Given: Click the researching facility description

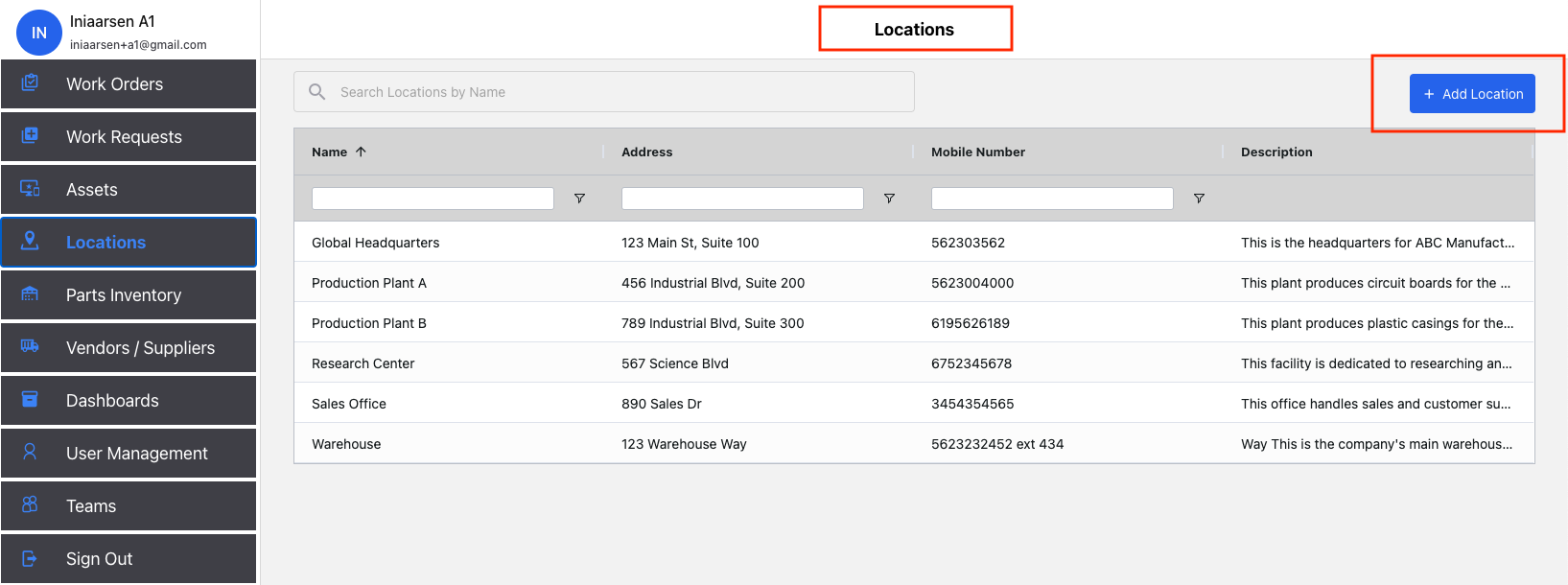Looking at the screenshot, I should click(x=1377, y=363).
